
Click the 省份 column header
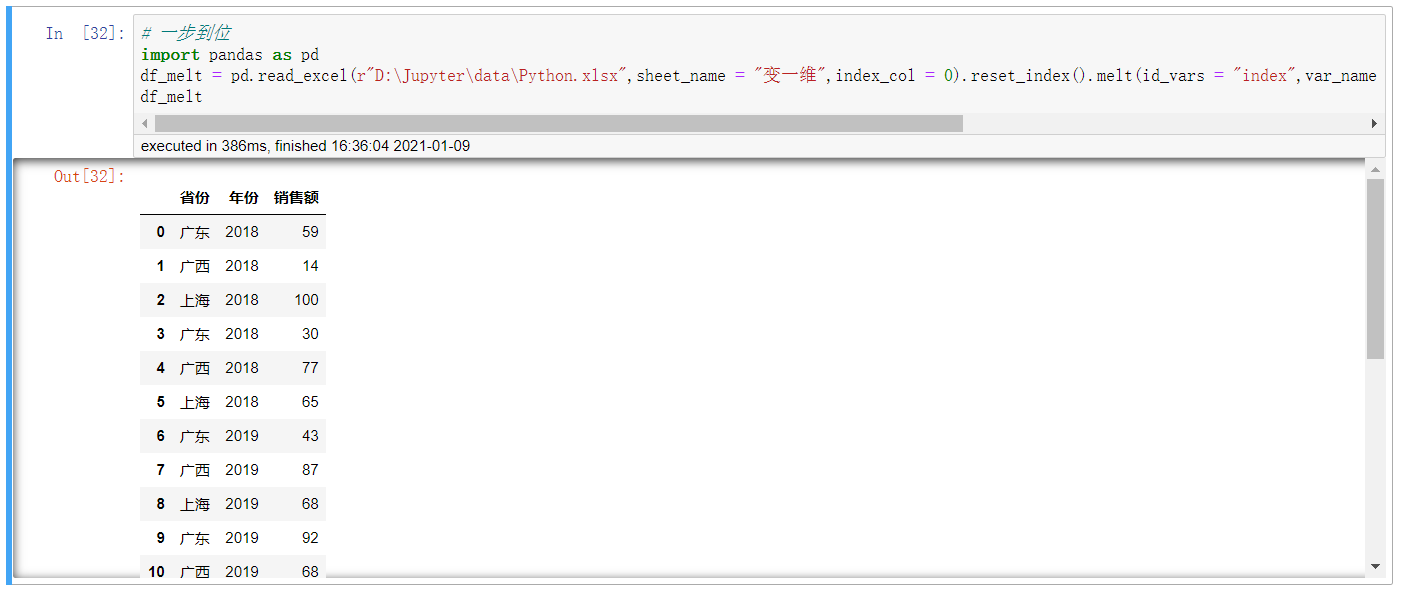pyautogui.click(x=195, y=198)
